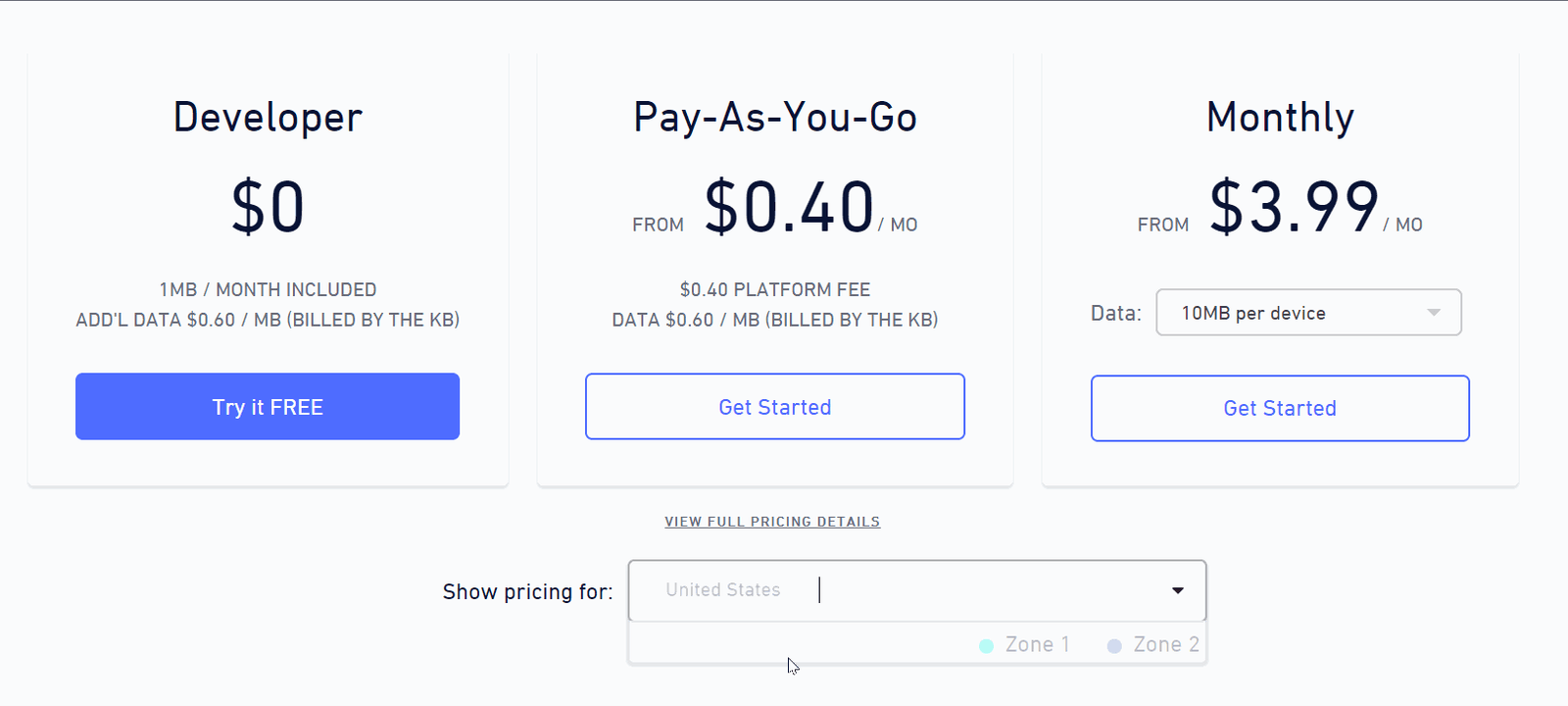This screenshot has height=706, width=1568.
Task: Click the Try it FREE button
Action: (267, 407)
